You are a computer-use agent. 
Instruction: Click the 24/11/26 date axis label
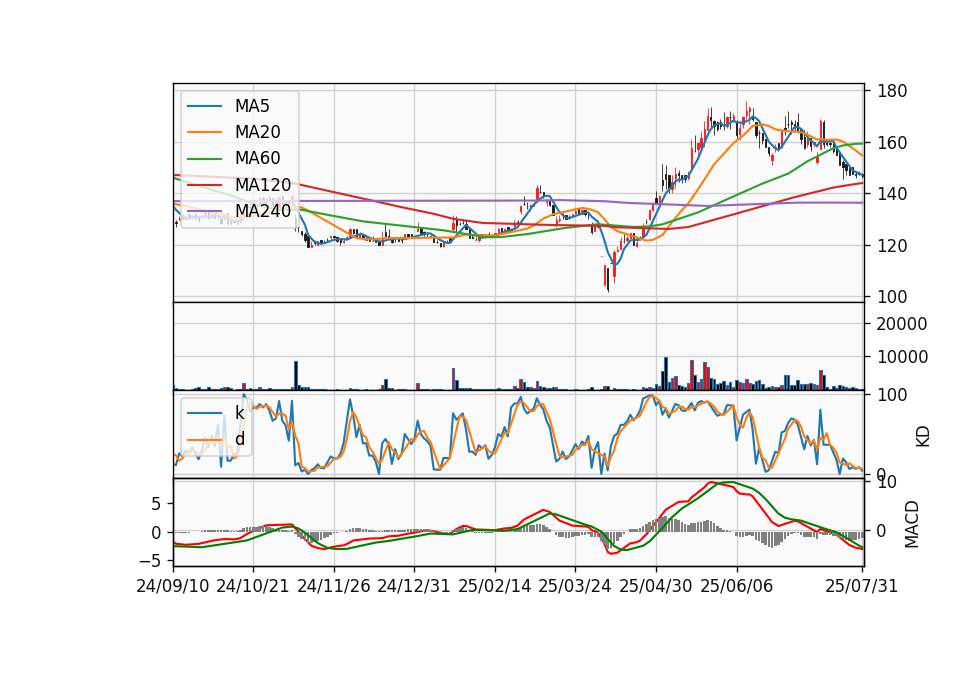tap(334, 586)
